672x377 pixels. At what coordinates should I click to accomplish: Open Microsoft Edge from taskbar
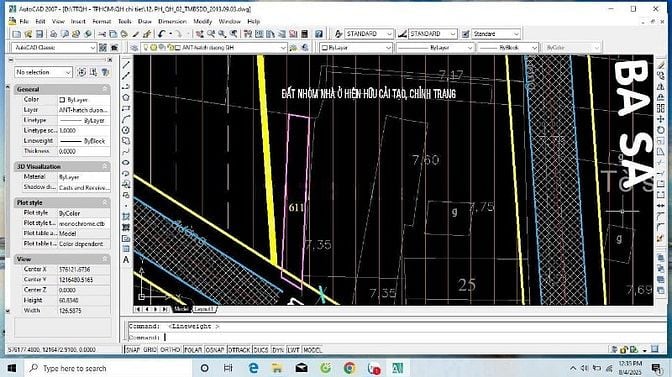(253, 368)
